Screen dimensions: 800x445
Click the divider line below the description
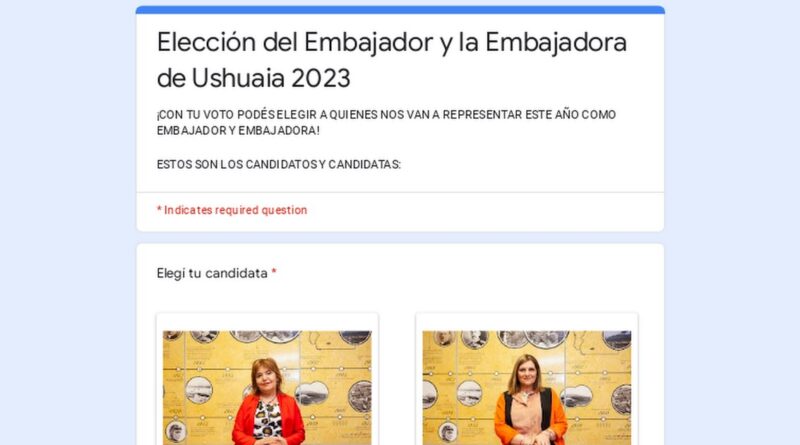point(400,192)
